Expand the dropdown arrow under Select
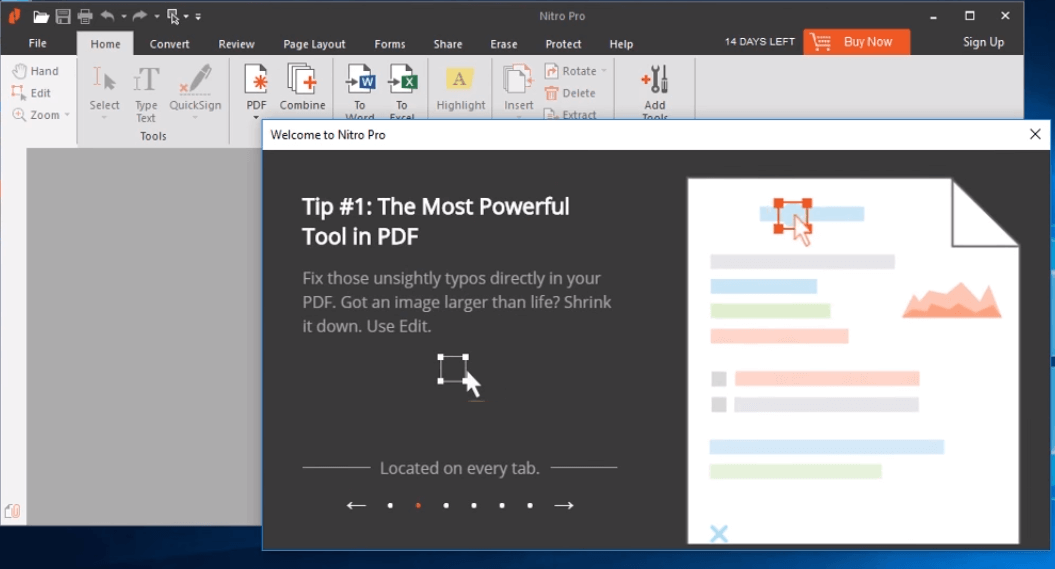 104,118
